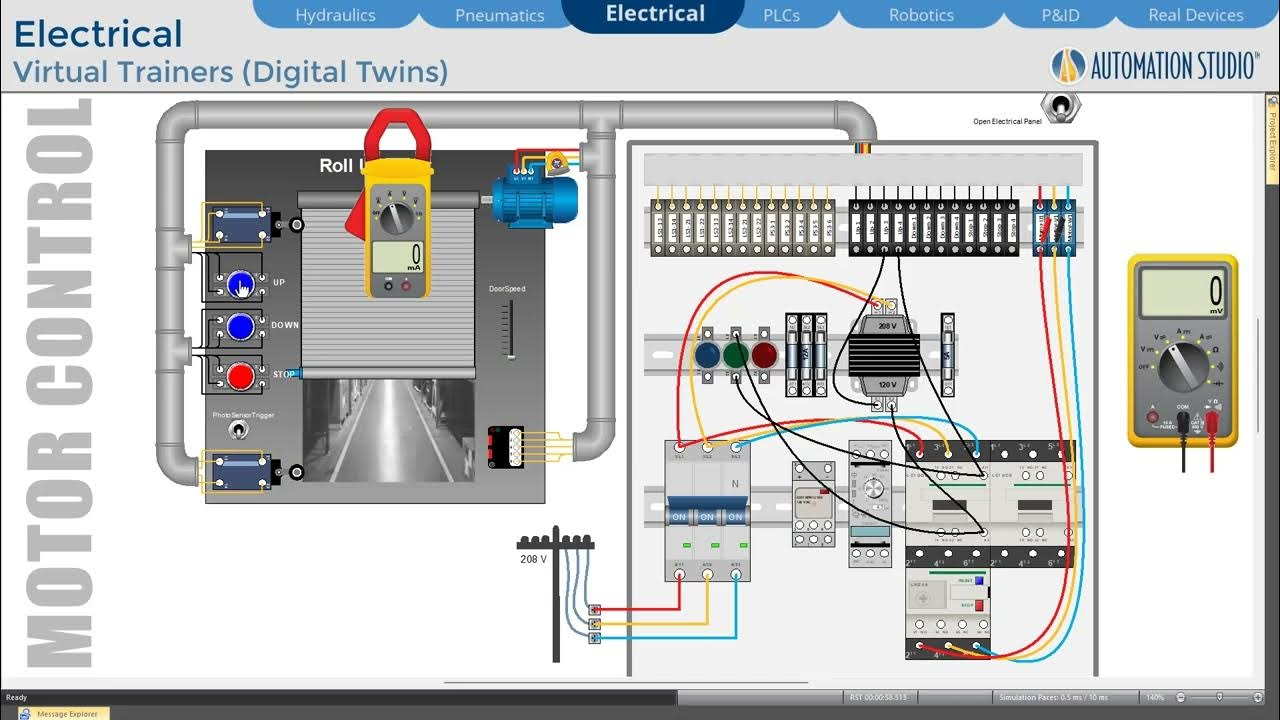Open the PLCs tab
This screenshot has height=720, width=1280.
(x=780, y=15)
